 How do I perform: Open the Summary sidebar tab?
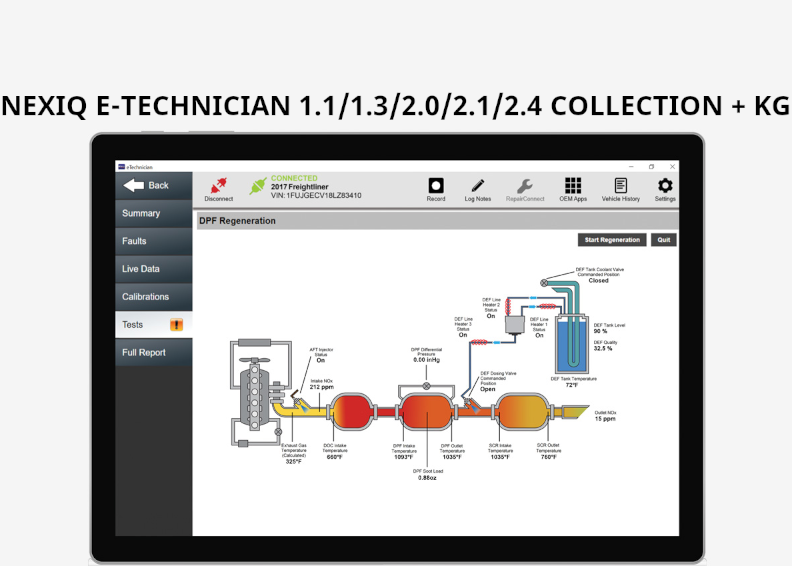pos(154,213)
